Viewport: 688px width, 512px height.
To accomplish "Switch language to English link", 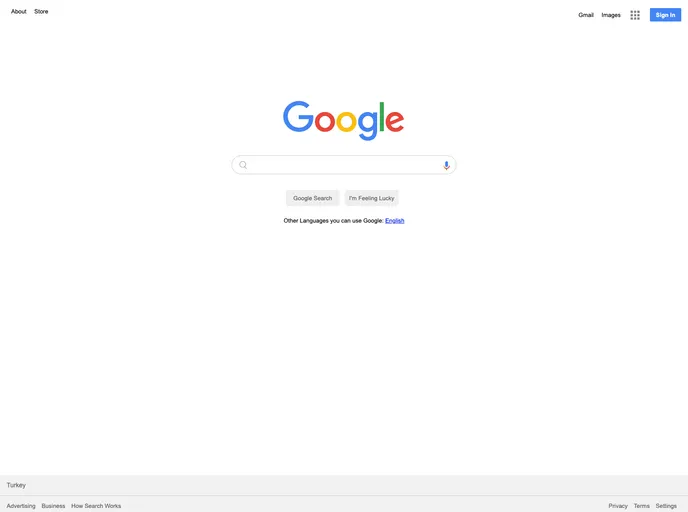I will (x=394, y=221).
